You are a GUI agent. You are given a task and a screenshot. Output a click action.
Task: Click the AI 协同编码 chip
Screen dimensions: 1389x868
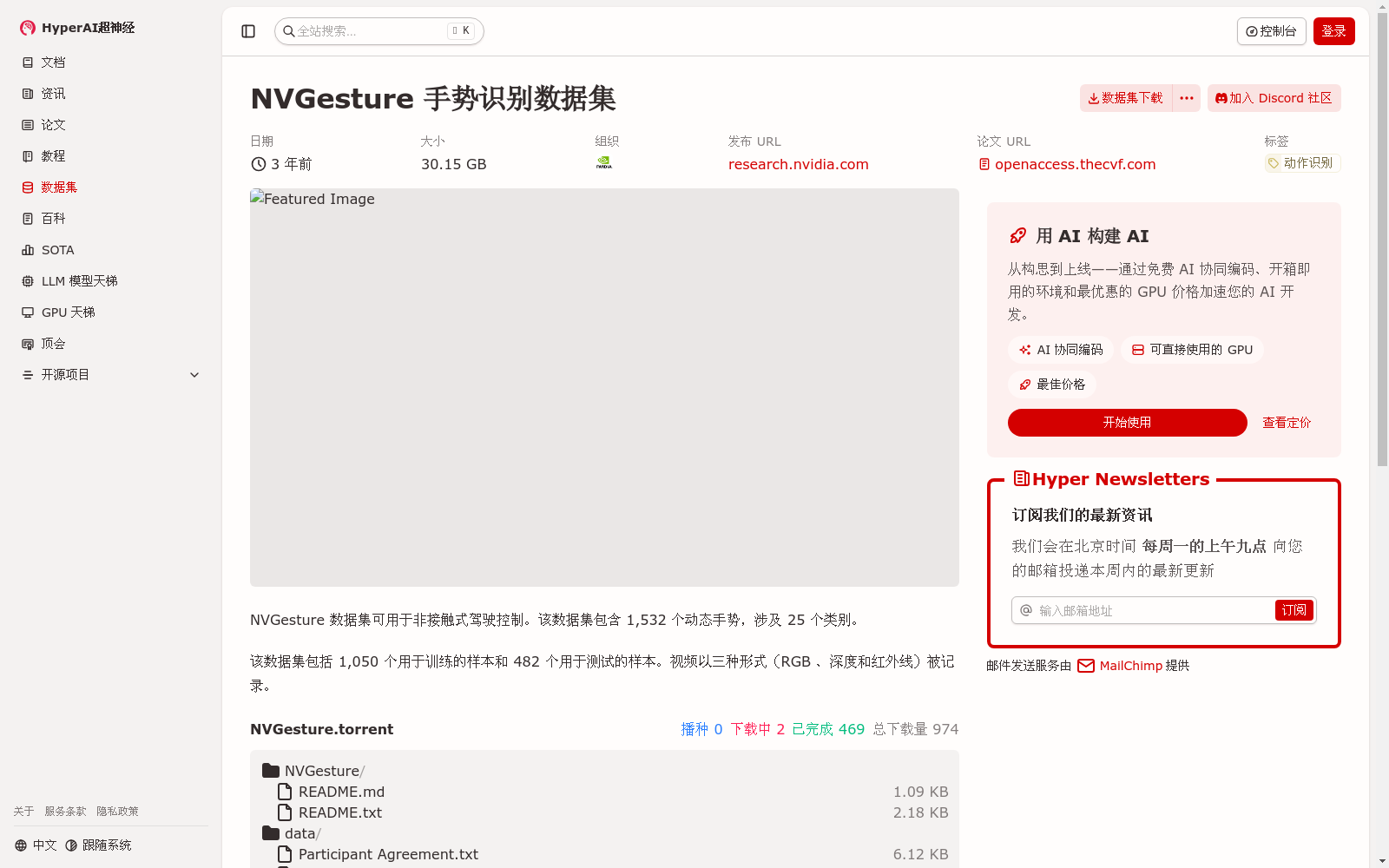click(1061, 350)
